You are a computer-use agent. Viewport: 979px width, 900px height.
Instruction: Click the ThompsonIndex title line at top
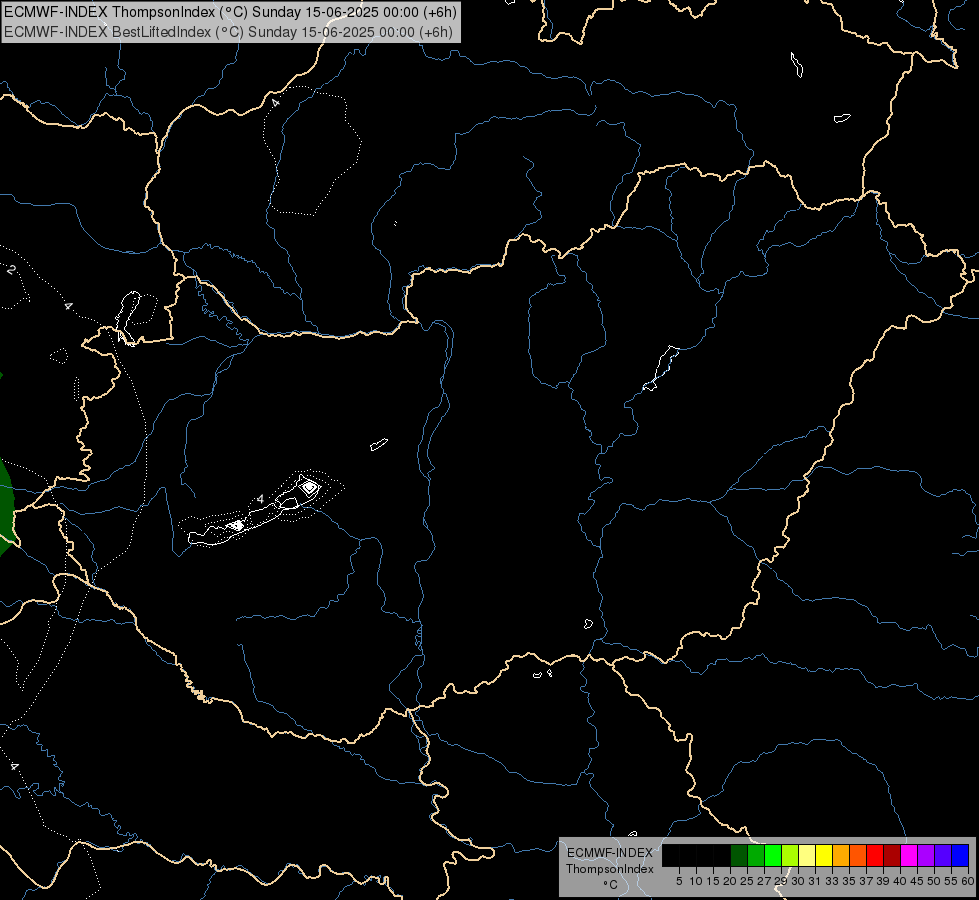pyautogui.click(x=230, y=12)
